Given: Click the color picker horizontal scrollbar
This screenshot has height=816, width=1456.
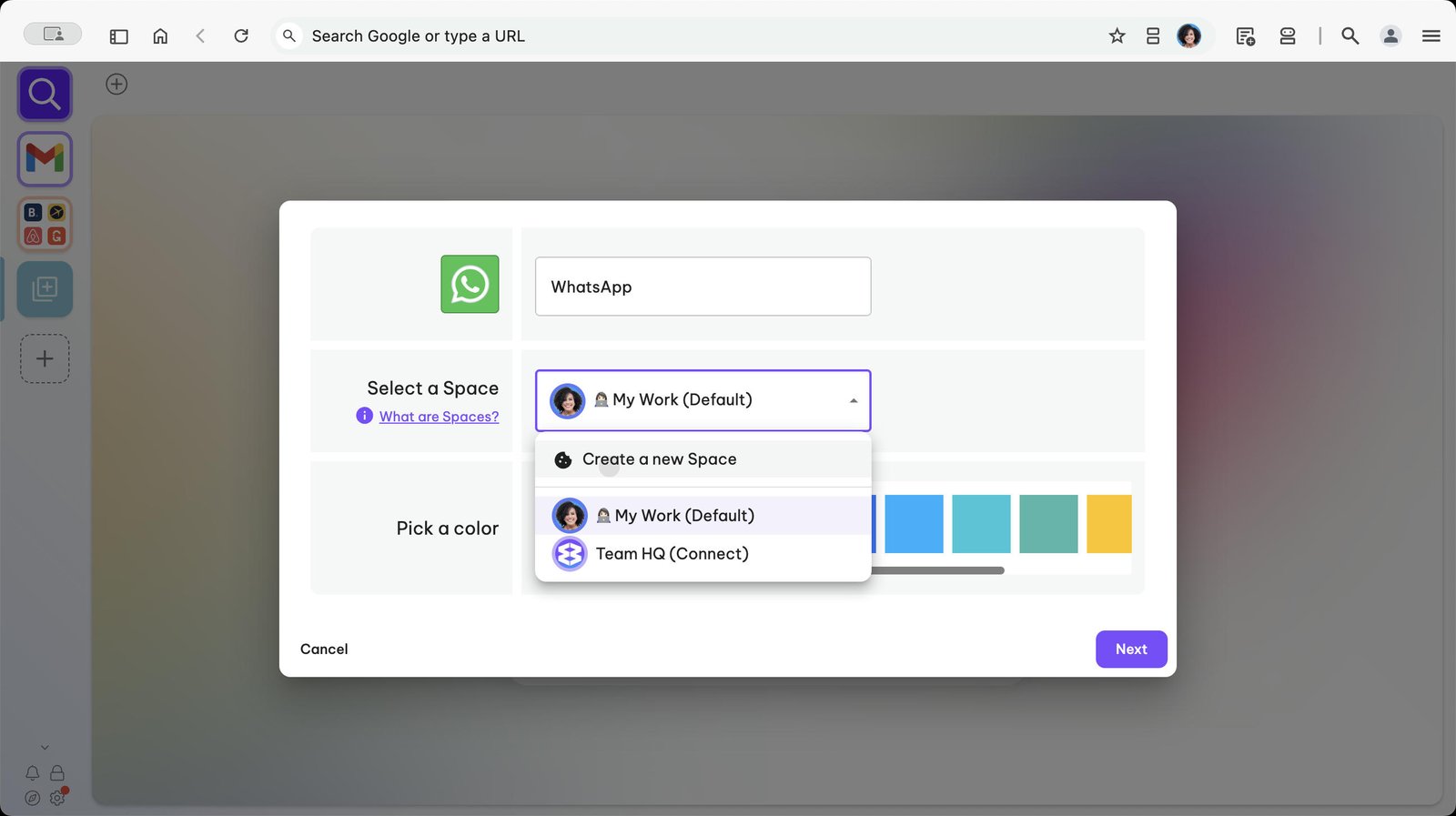Looking at the screenshot, I should pyautogui.click(x=937, y=570).
